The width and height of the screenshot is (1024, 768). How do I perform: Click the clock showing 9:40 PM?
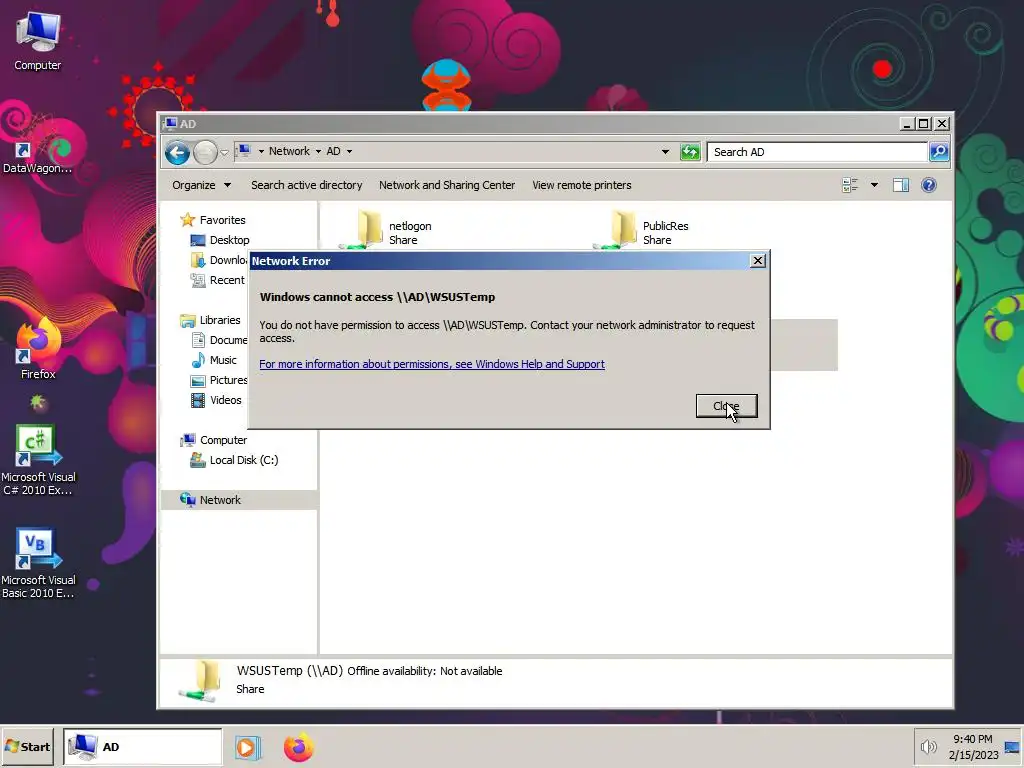point(973,746)
